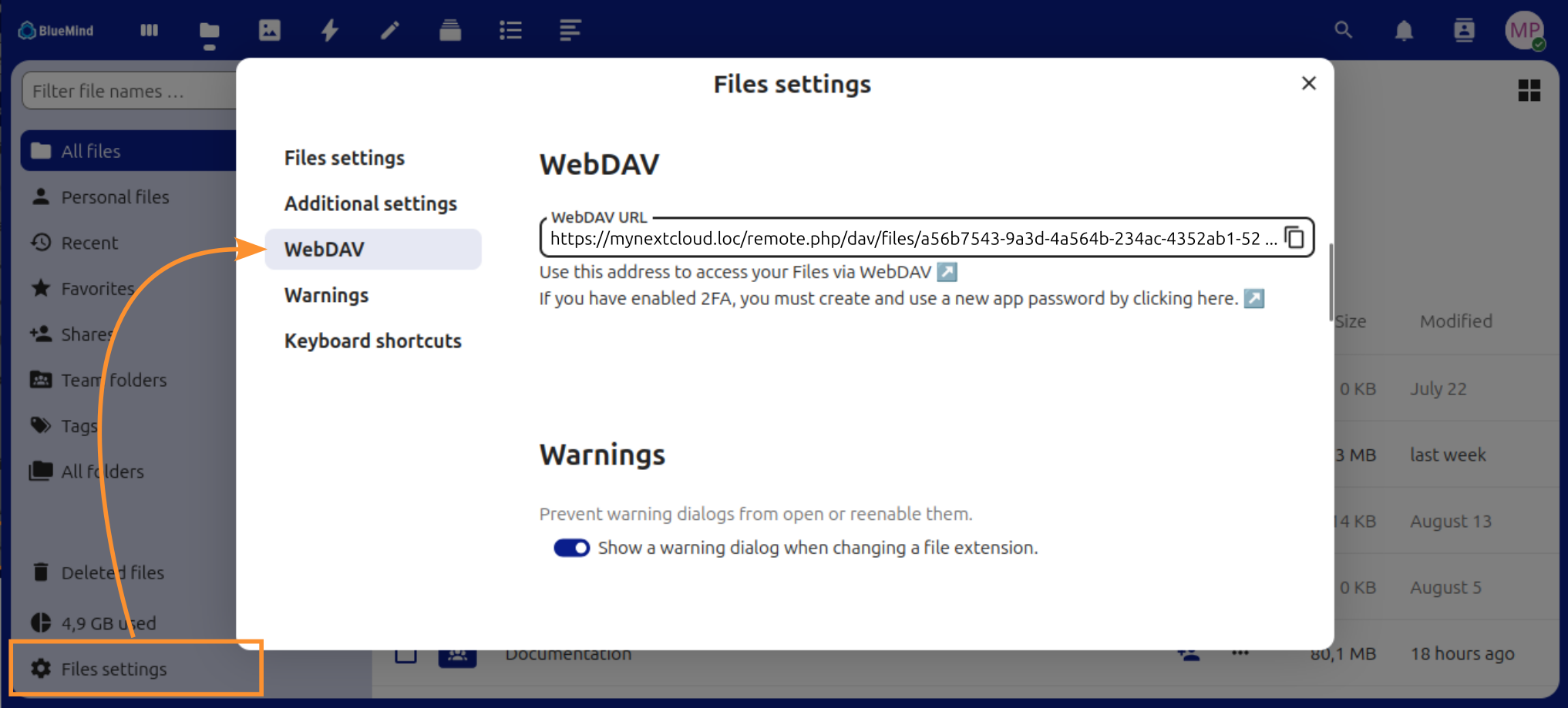Toggle file extension warning dialog switch
1568x708 pixels.
(x=571, y=548)
